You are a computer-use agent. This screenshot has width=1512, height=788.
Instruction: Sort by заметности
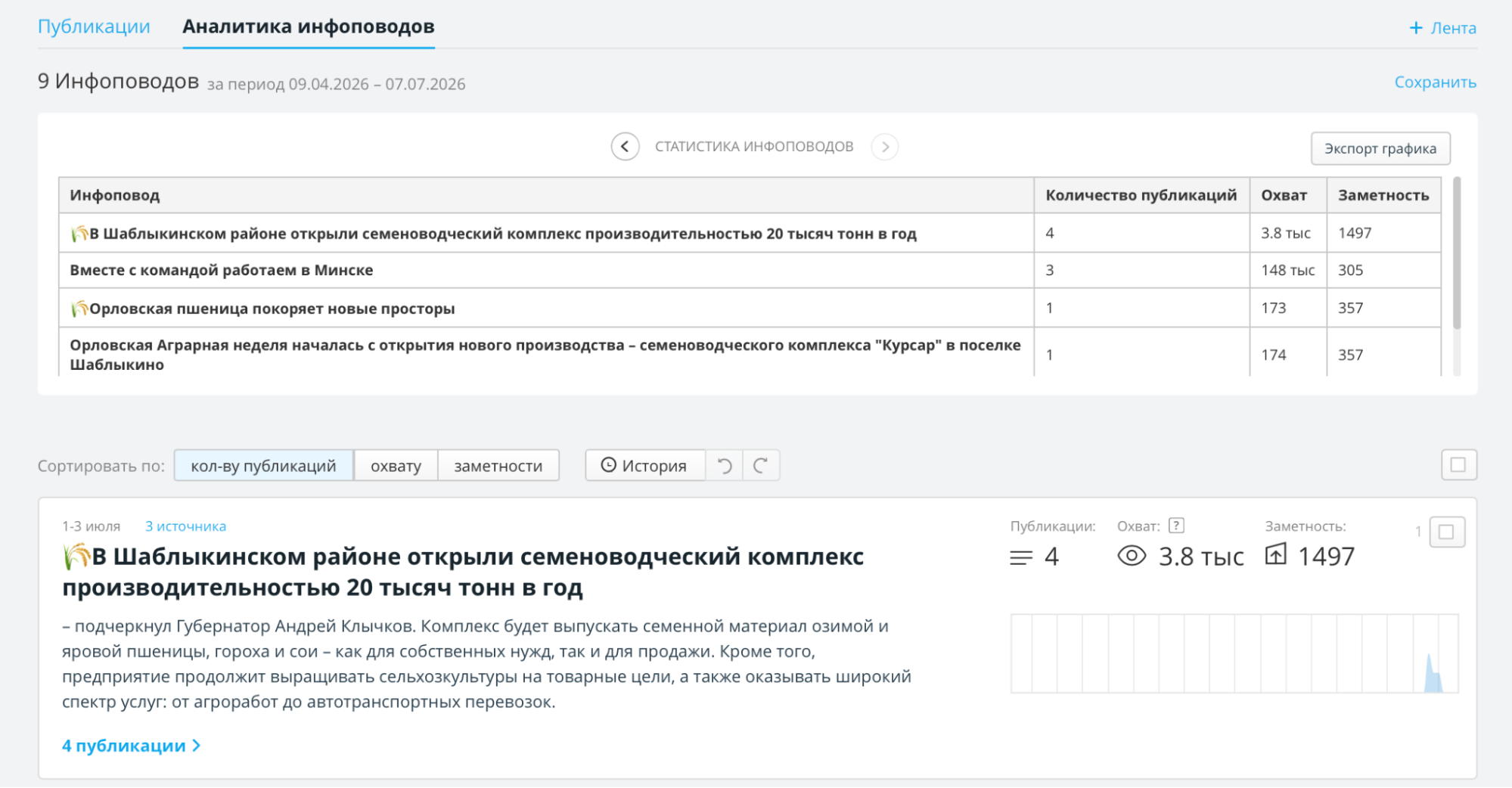[x=498, y=465]
